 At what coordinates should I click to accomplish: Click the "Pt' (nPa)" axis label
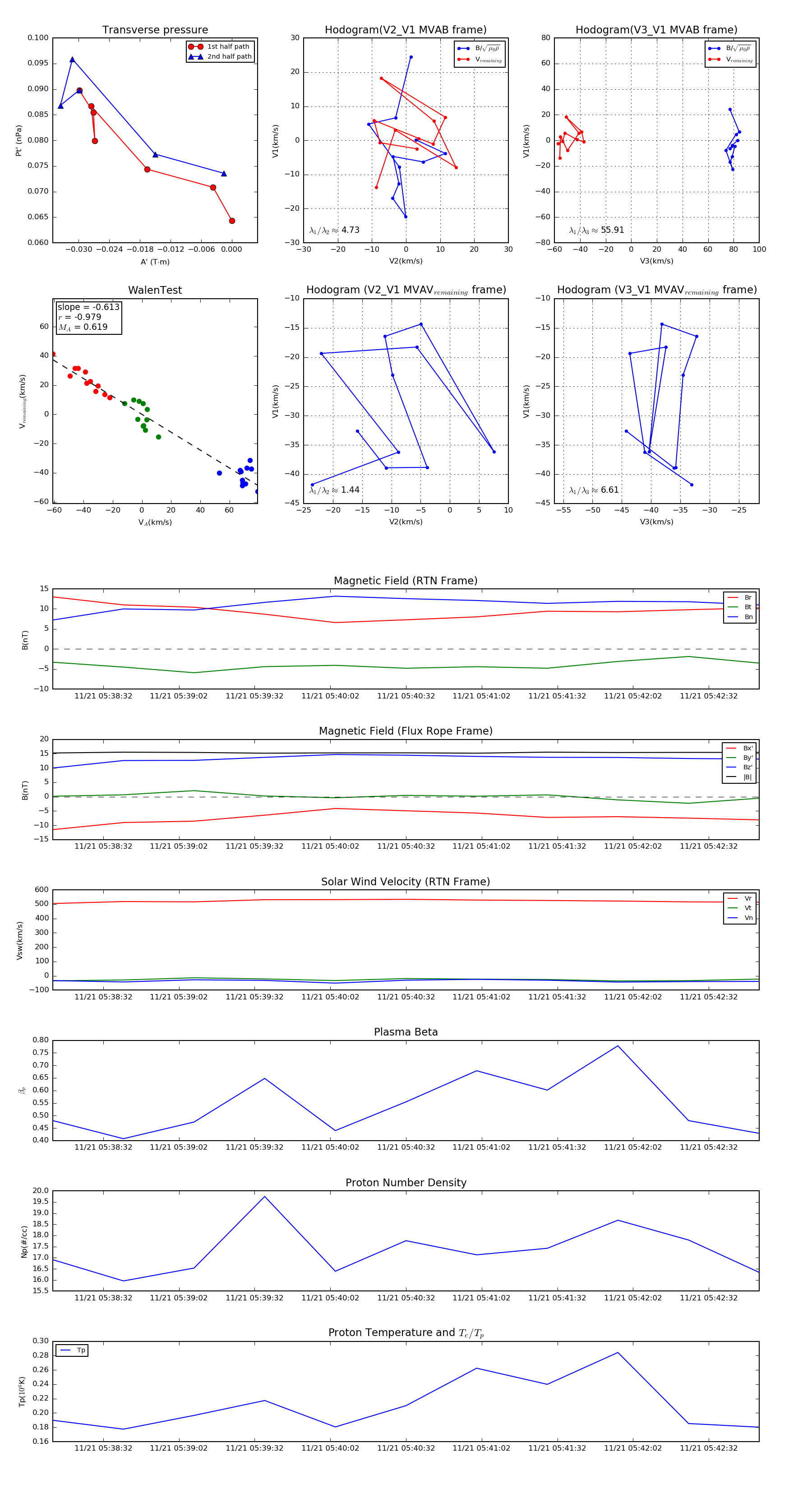19,140
